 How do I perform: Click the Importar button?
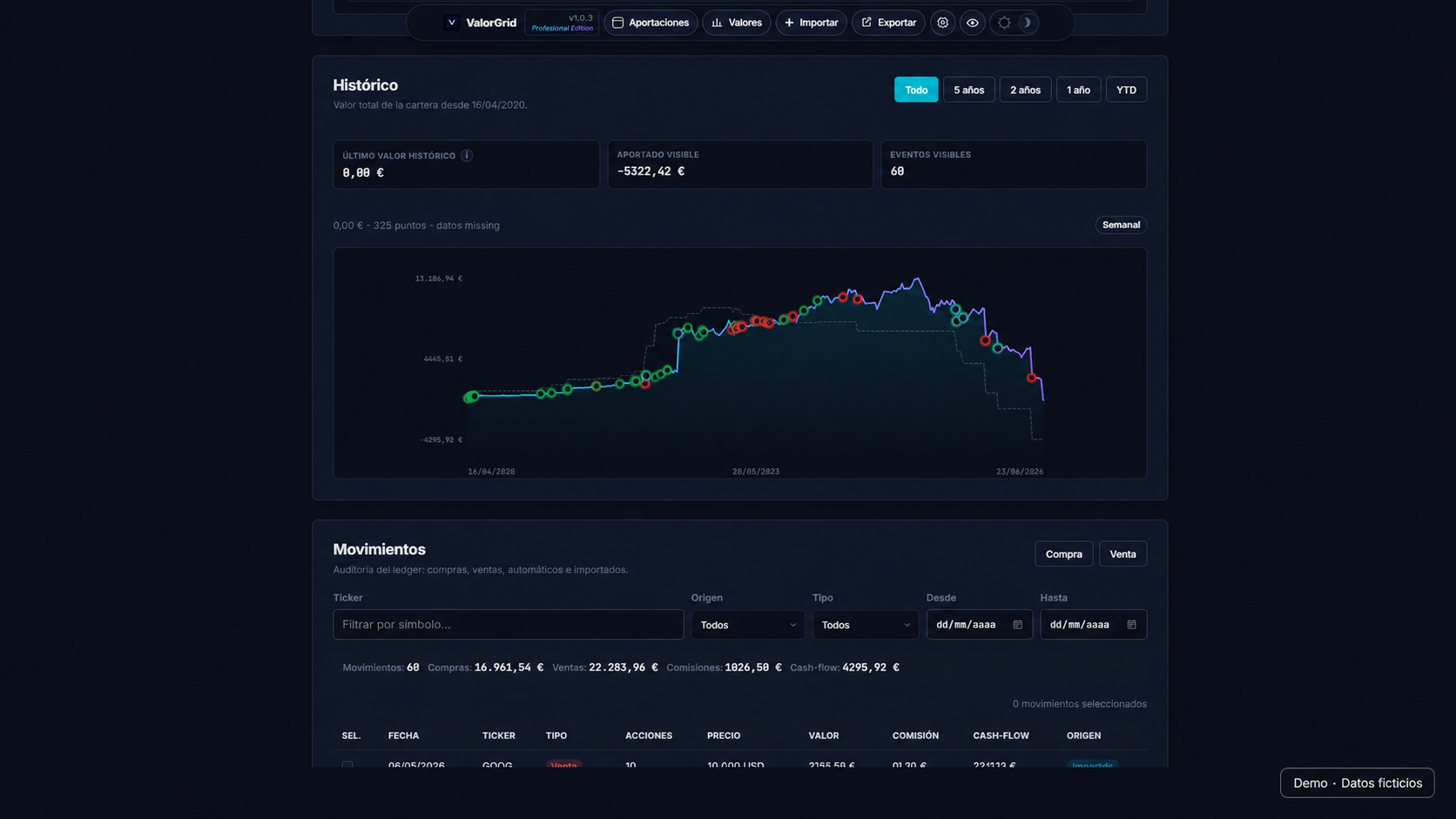(811, 23)
